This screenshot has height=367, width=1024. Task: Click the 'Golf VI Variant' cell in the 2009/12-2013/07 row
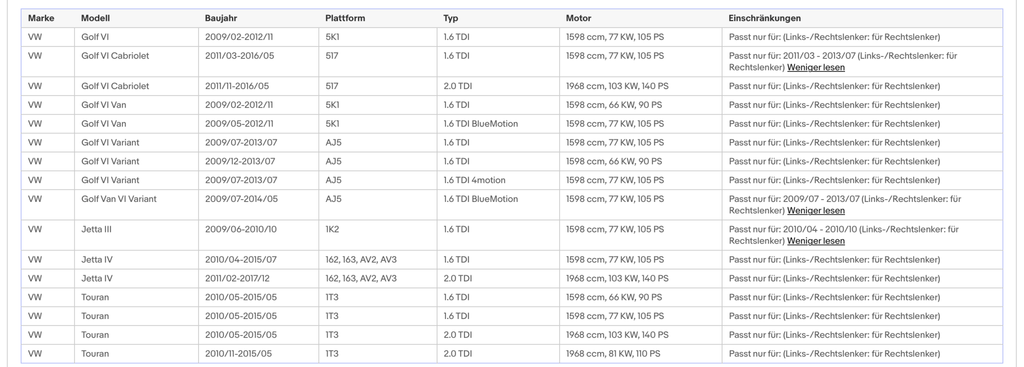click(110, 161)
